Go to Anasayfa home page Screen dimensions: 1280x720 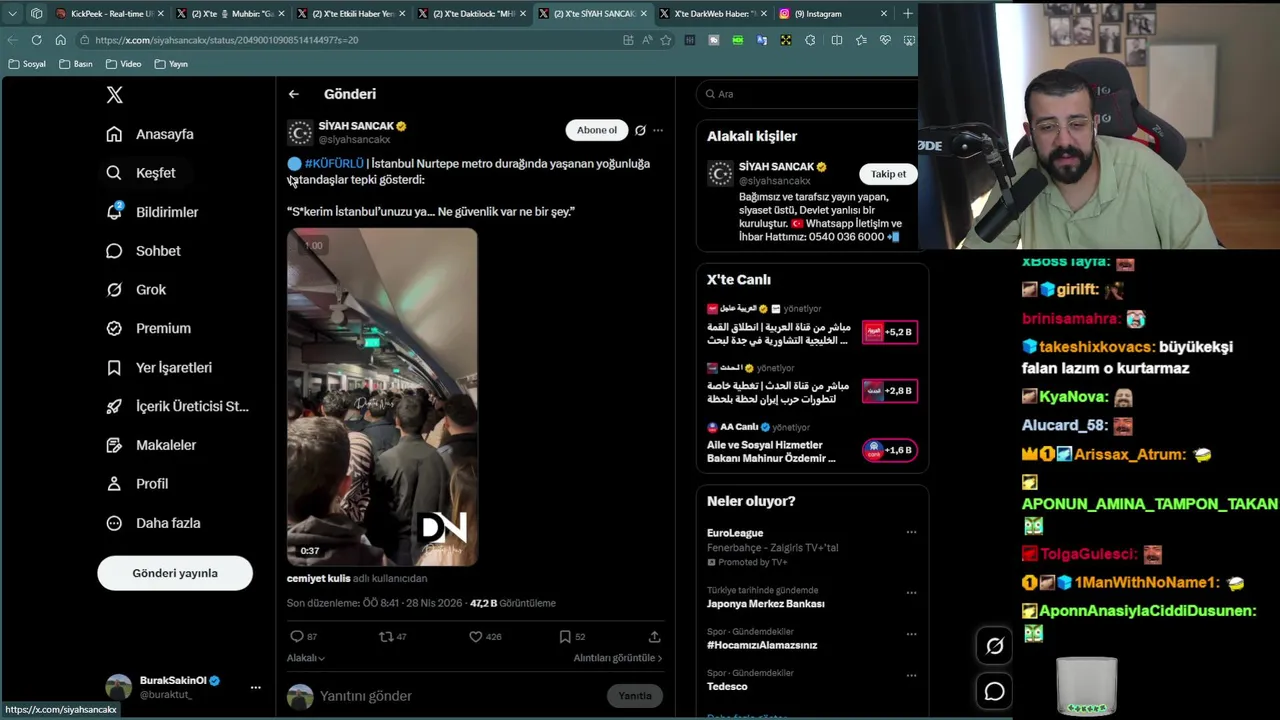tap(151, 134)
